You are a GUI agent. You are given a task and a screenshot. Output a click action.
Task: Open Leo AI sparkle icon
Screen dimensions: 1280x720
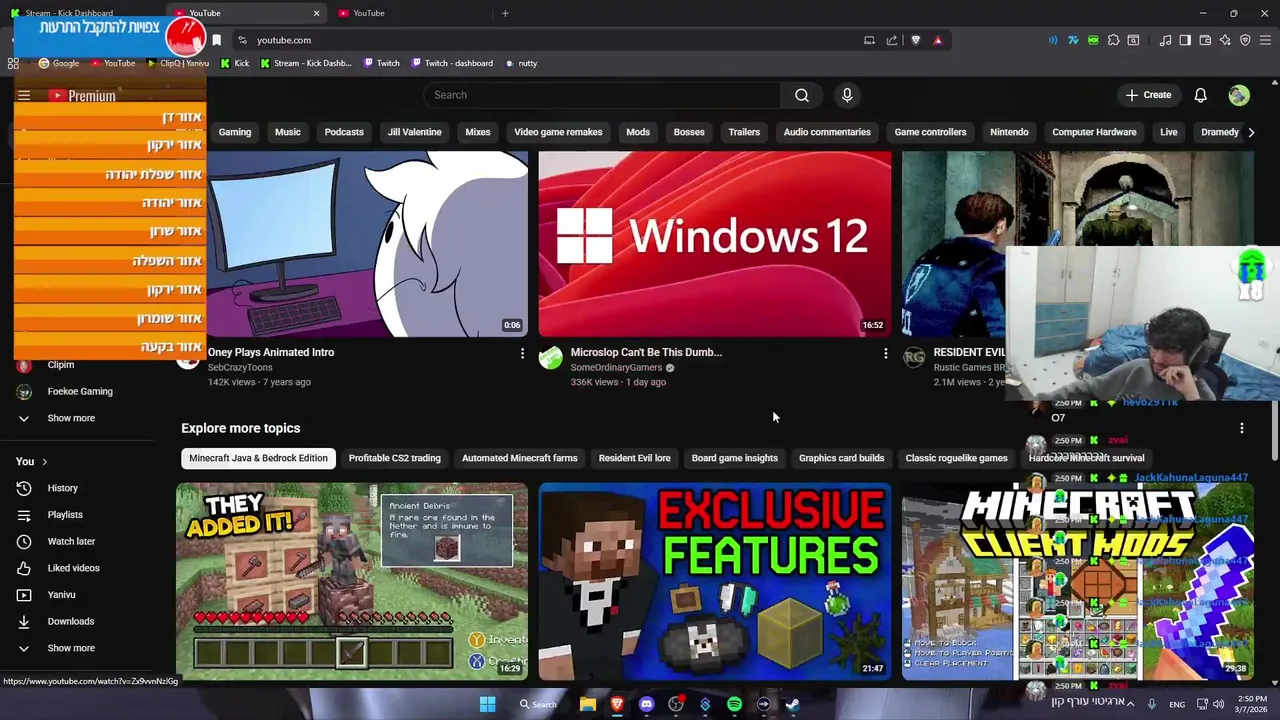tap(1225, 40)
